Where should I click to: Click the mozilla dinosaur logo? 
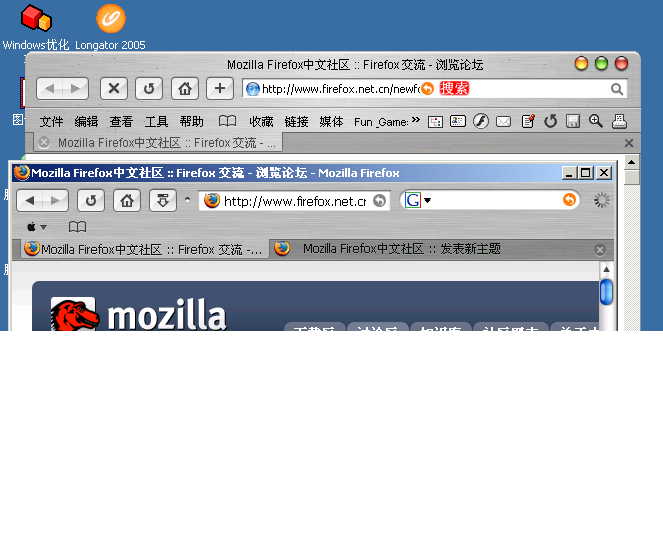74,314
